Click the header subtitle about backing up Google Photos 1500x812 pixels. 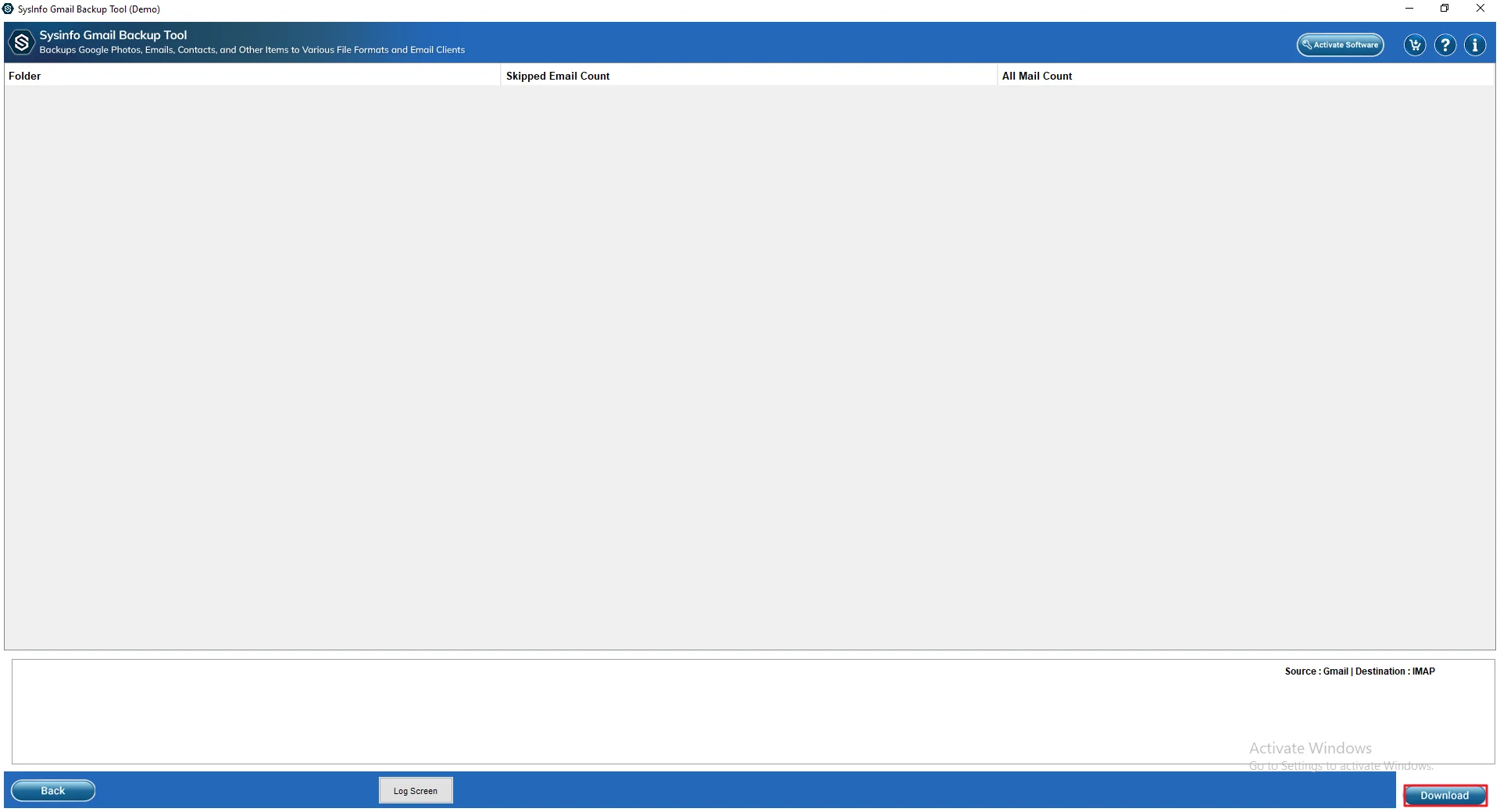tap(252, 50)
